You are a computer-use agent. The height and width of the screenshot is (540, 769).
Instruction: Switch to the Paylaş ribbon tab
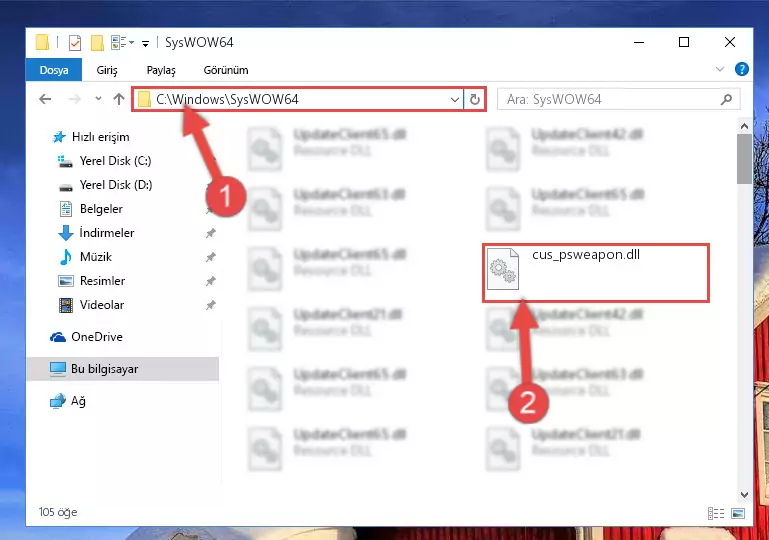tap(161, 70)
